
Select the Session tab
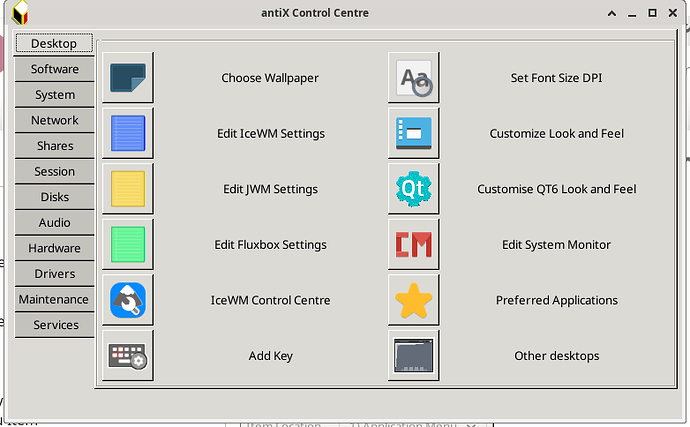tap(54, 171)
